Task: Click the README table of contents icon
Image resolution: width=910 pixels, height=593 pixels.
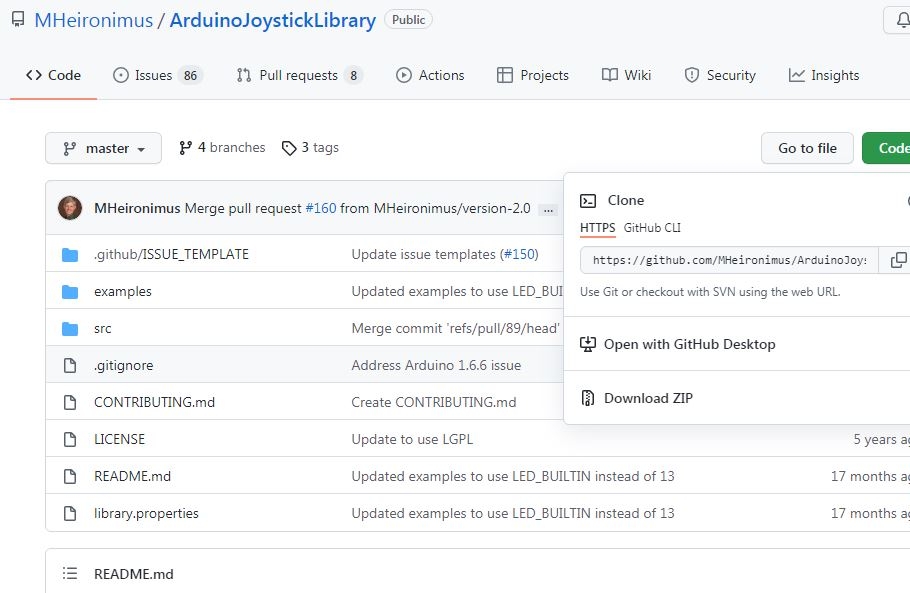Action: (70, 574)
